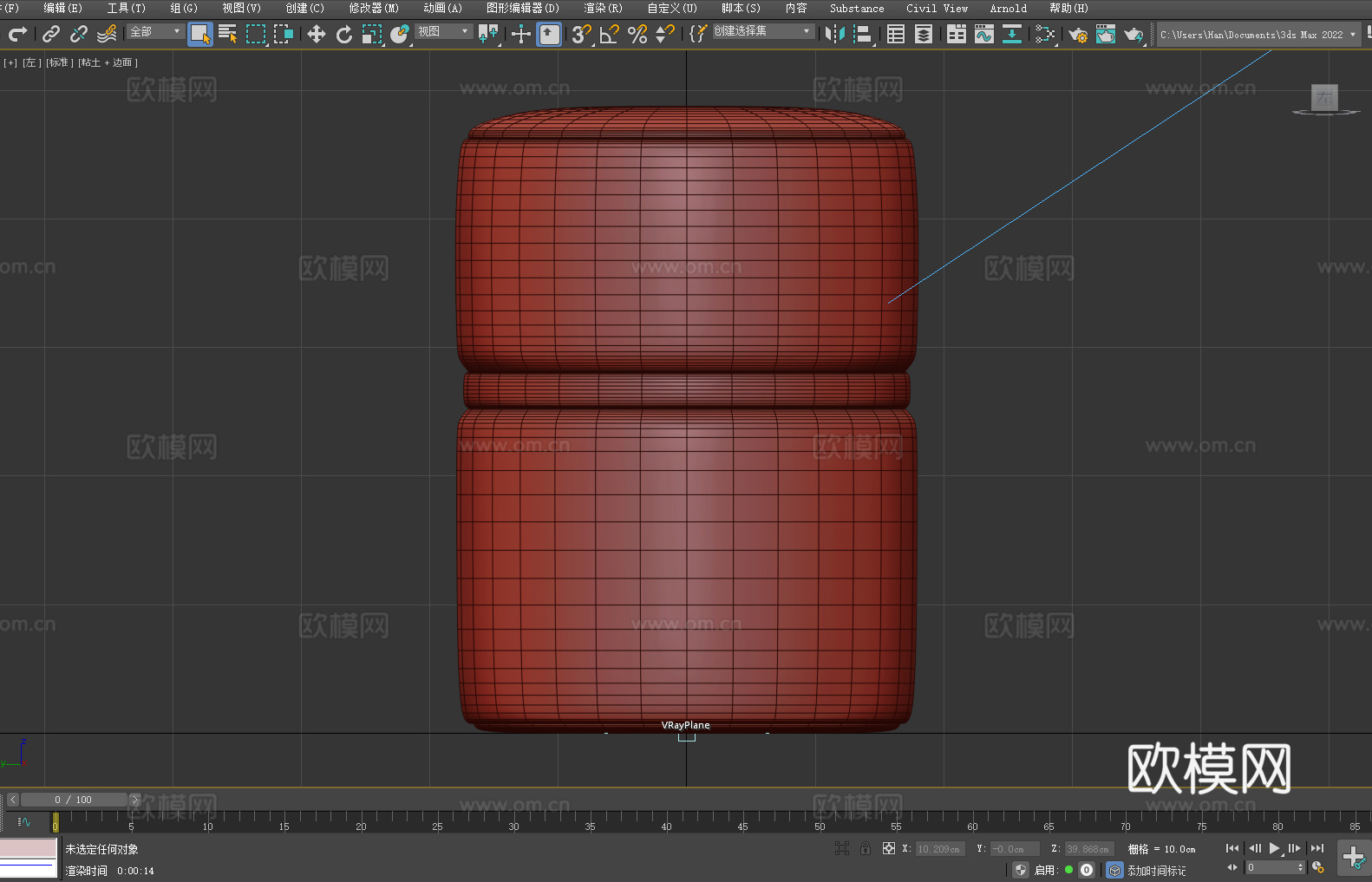1372x882 pixels.
Task: Click the Play Animation button
Action: [x=1275, y=848]
